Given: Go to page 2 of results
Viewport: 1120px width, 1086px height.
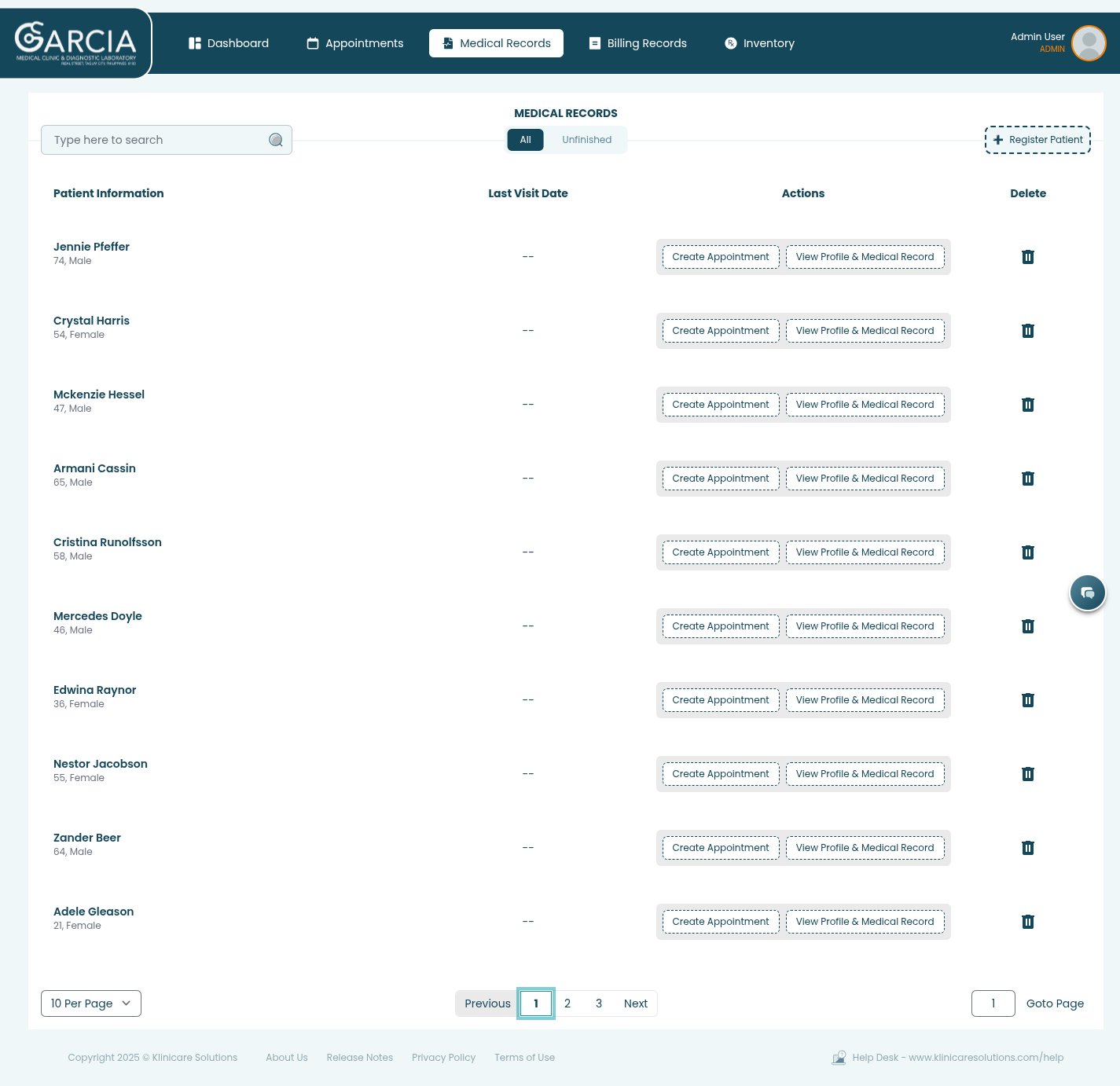Looking at the screenshot, I should click(x=567, y=1003).
